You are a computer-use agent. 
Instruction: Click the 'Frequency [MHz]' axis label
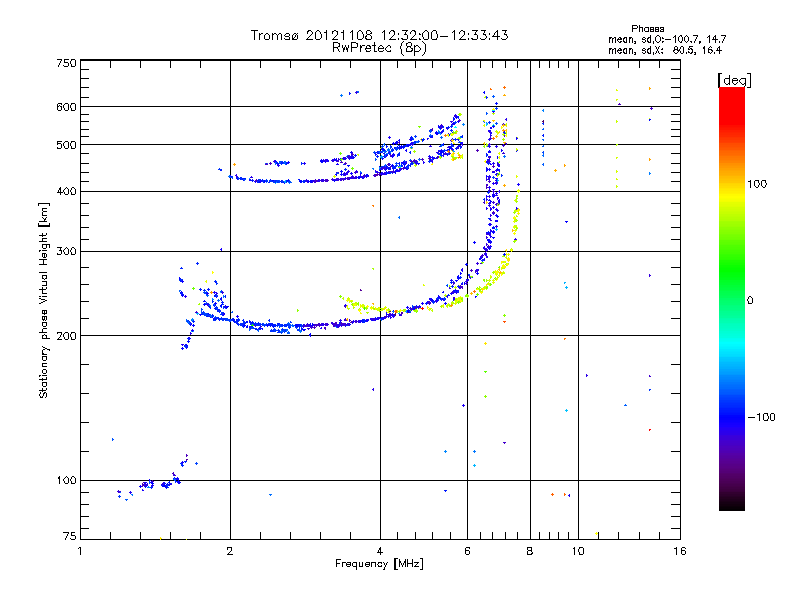[379, 564]
